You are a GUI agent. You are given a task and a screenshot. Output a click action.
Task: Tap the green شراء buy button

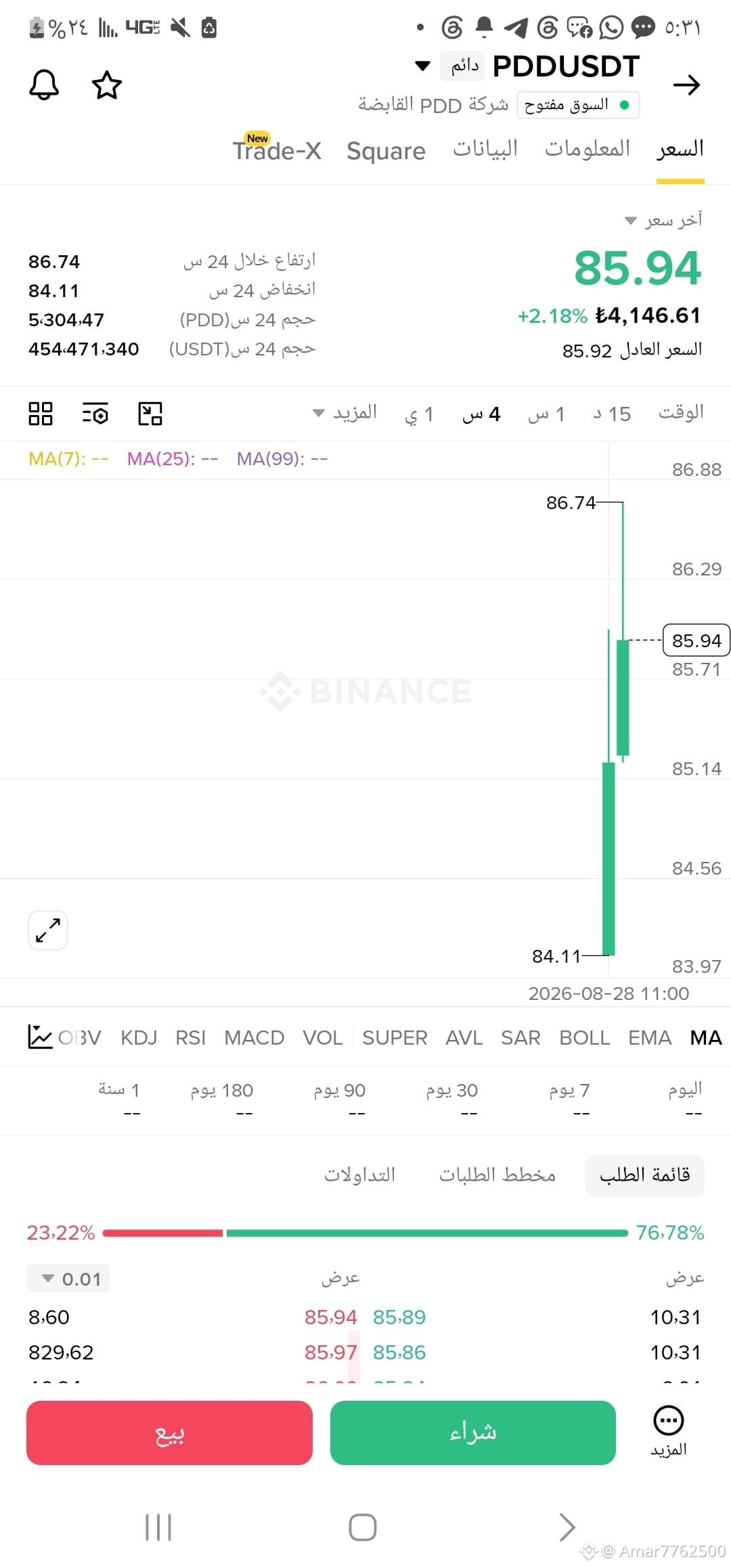473,1433
